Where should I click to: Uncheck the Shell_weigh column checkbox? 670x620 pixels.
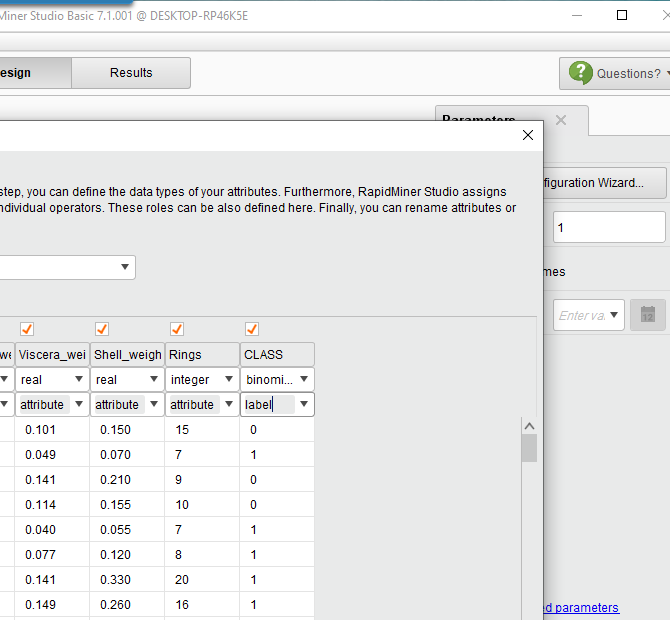tap(102, 329)
